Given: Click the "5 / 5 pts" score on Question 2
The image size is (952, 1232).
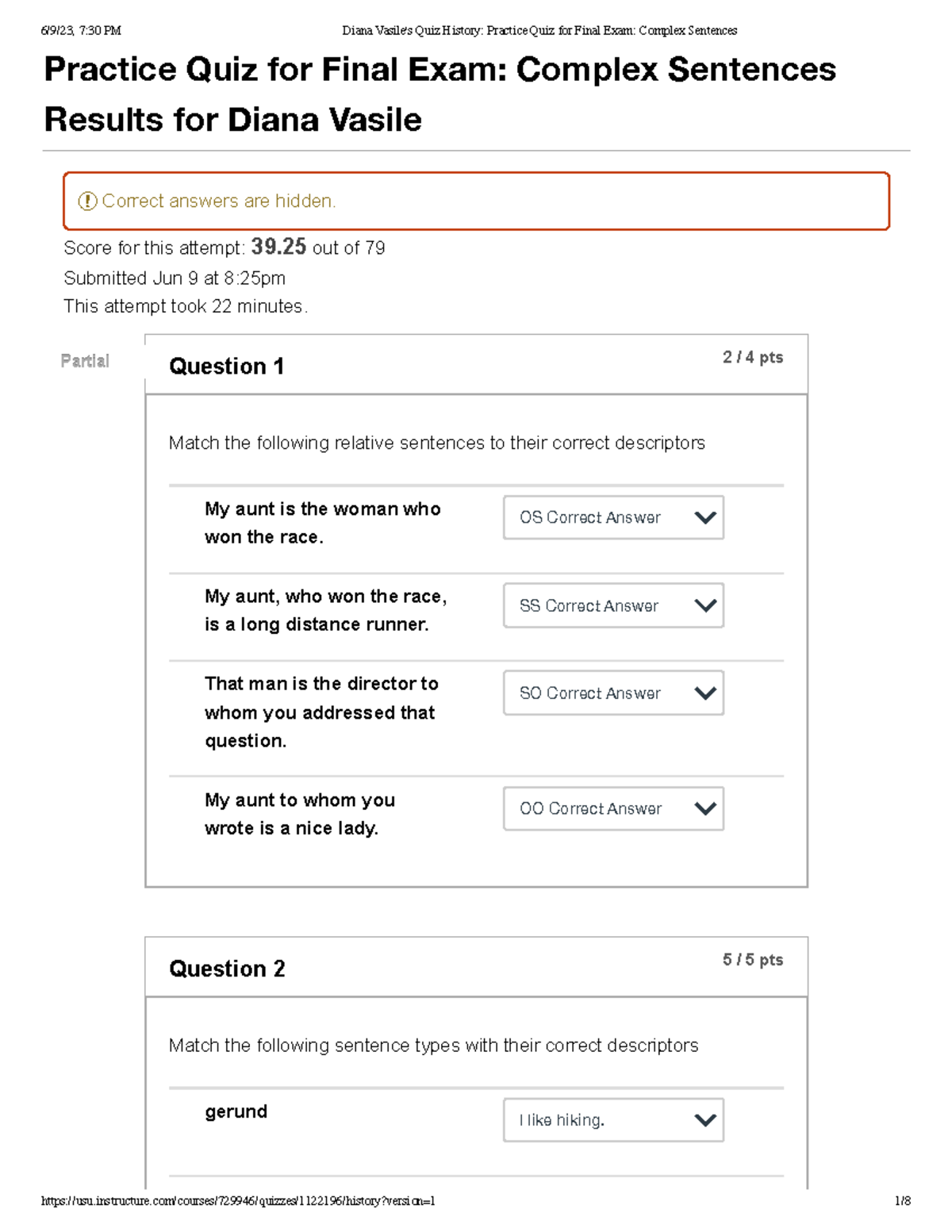Looking at the screenshot, I should click(752, 960).
